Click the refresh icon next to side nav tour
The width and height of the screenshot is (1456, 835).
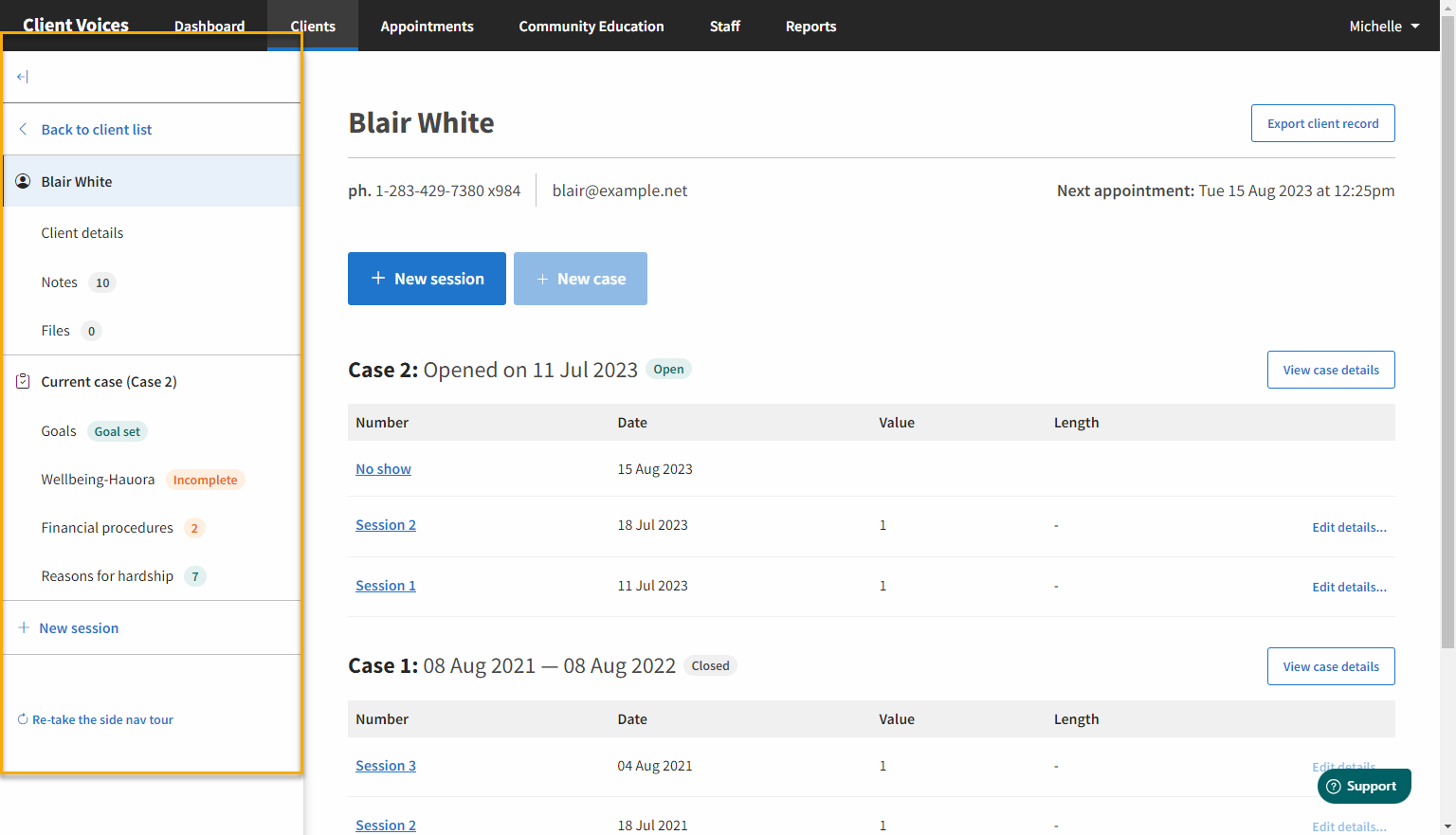pos(23,719)
